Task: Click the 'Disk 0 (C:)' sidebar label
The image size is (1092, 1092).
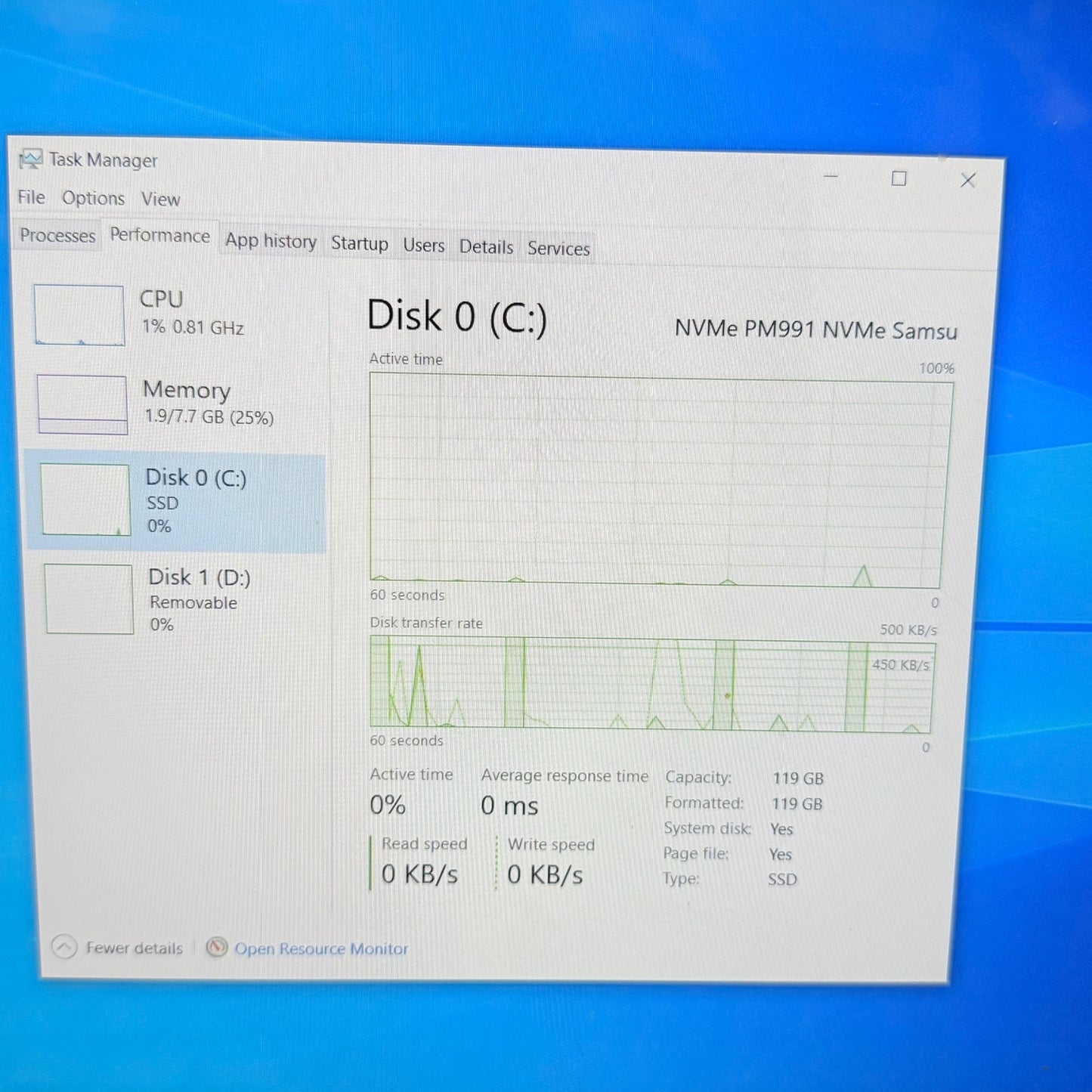Action: [196, 478]
